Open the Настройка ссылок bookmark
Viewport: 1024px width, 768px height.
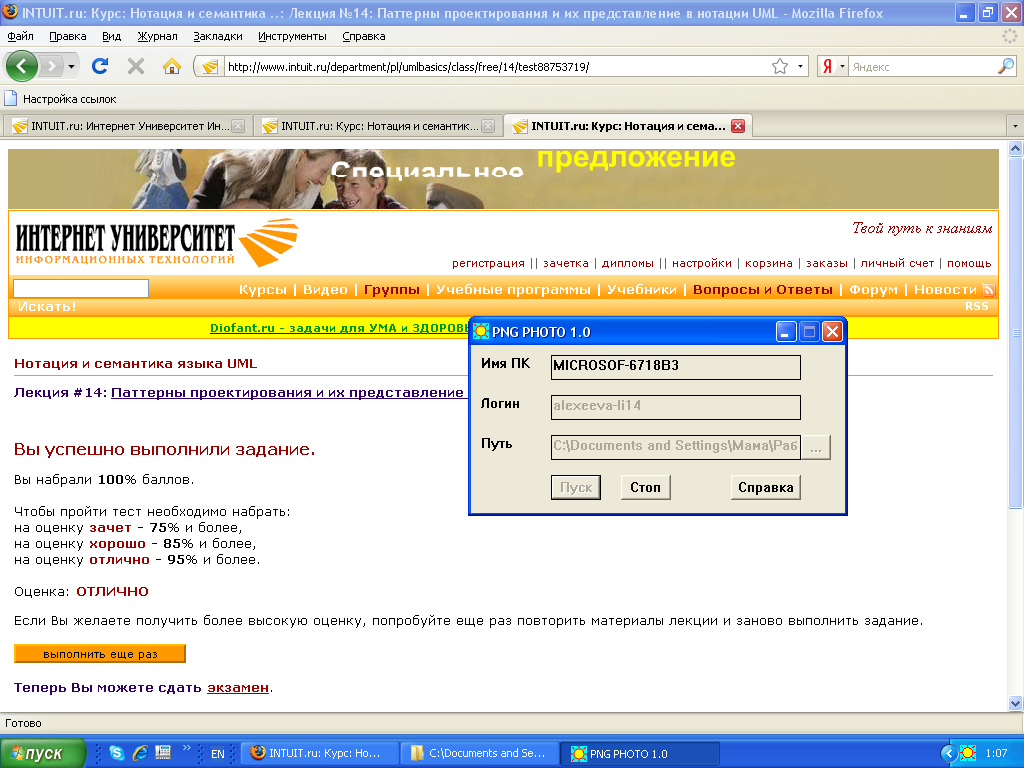click(x=61, y=99)
